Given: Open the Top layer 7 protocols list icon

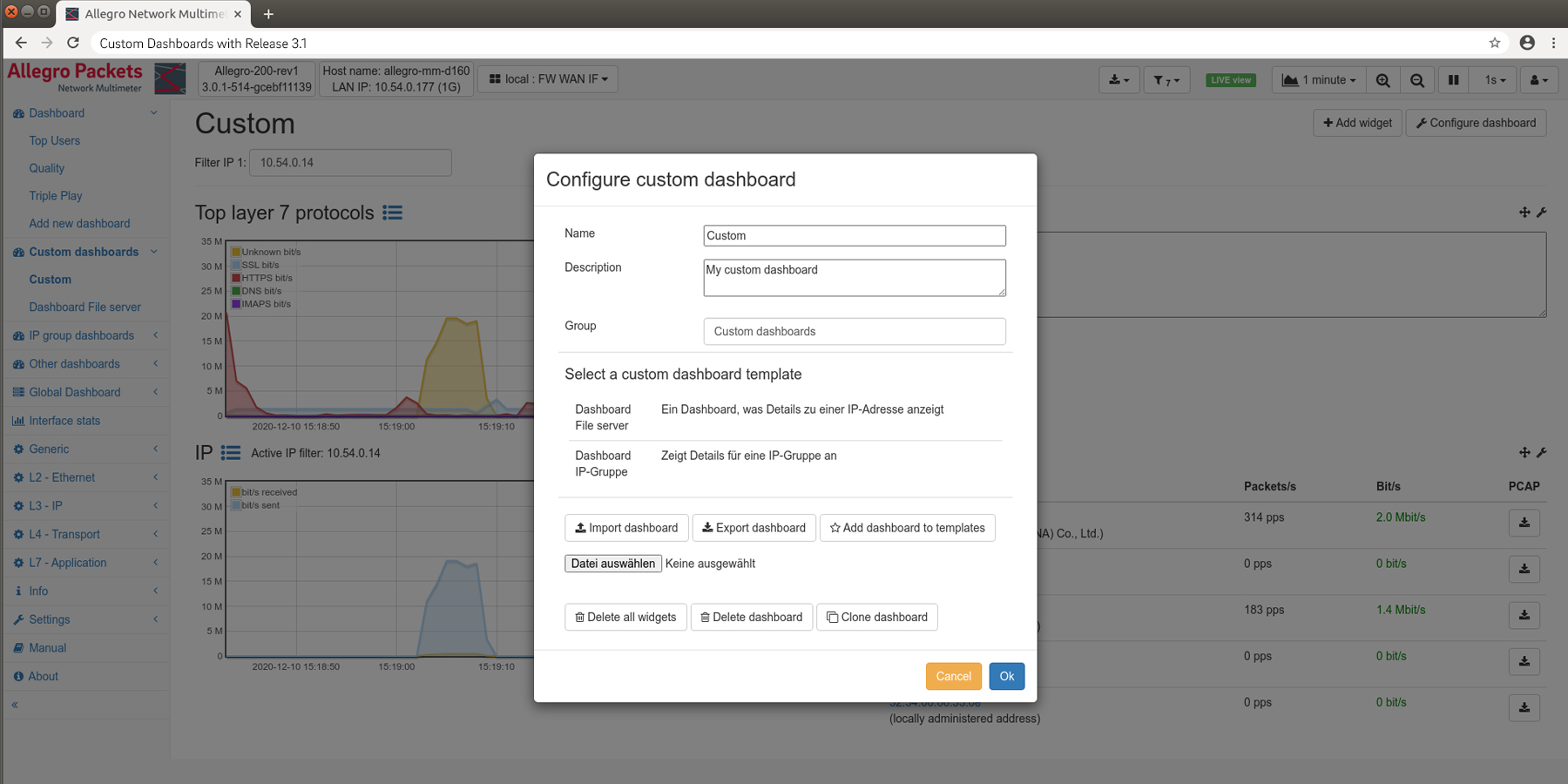Looking at the screenshot, I should click(392, 213).
